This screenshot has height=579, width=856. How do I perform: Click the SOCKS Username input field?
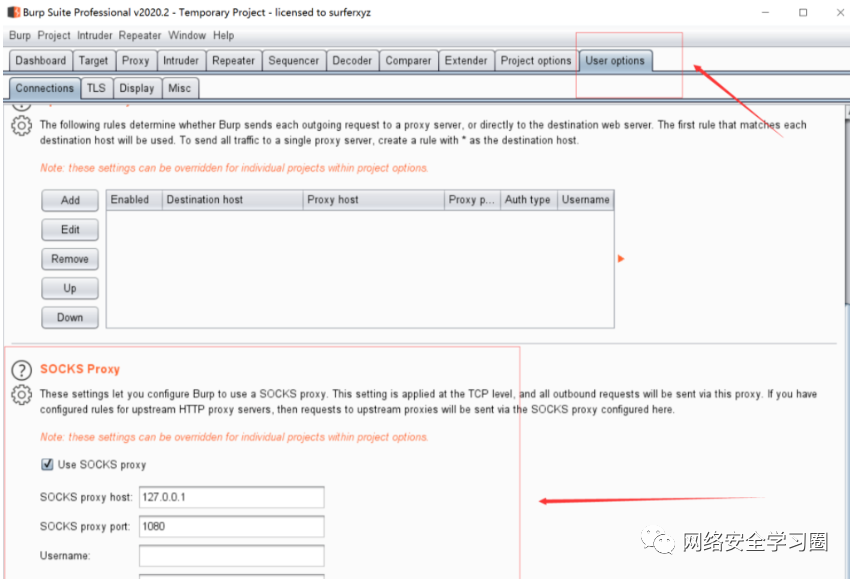pos(231,556)
